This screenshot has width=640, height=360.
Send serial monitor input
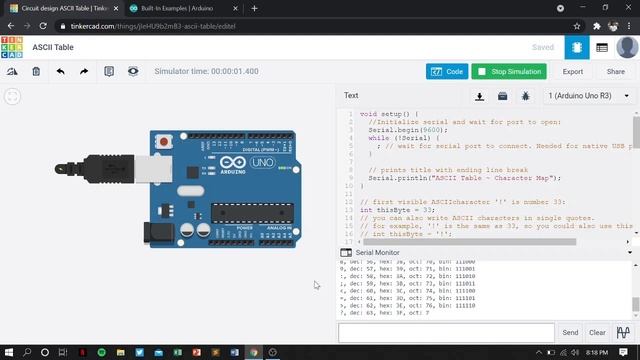coord(570,333)
